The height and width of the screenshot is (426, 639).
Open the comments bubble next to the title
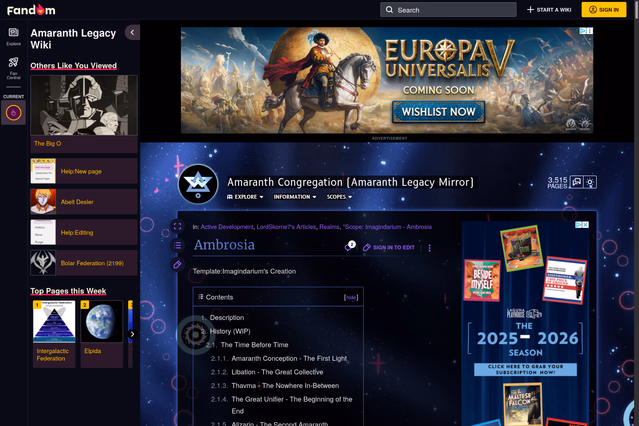(349, 247)
